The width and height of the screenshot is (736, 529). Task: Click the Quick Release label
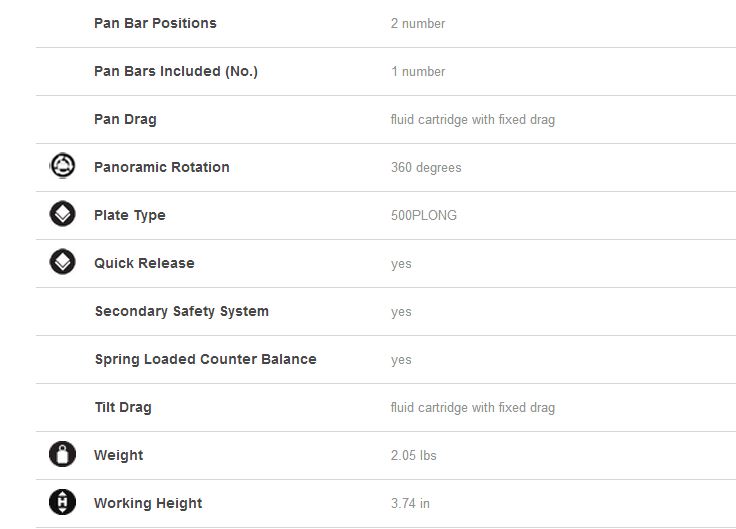145,263
